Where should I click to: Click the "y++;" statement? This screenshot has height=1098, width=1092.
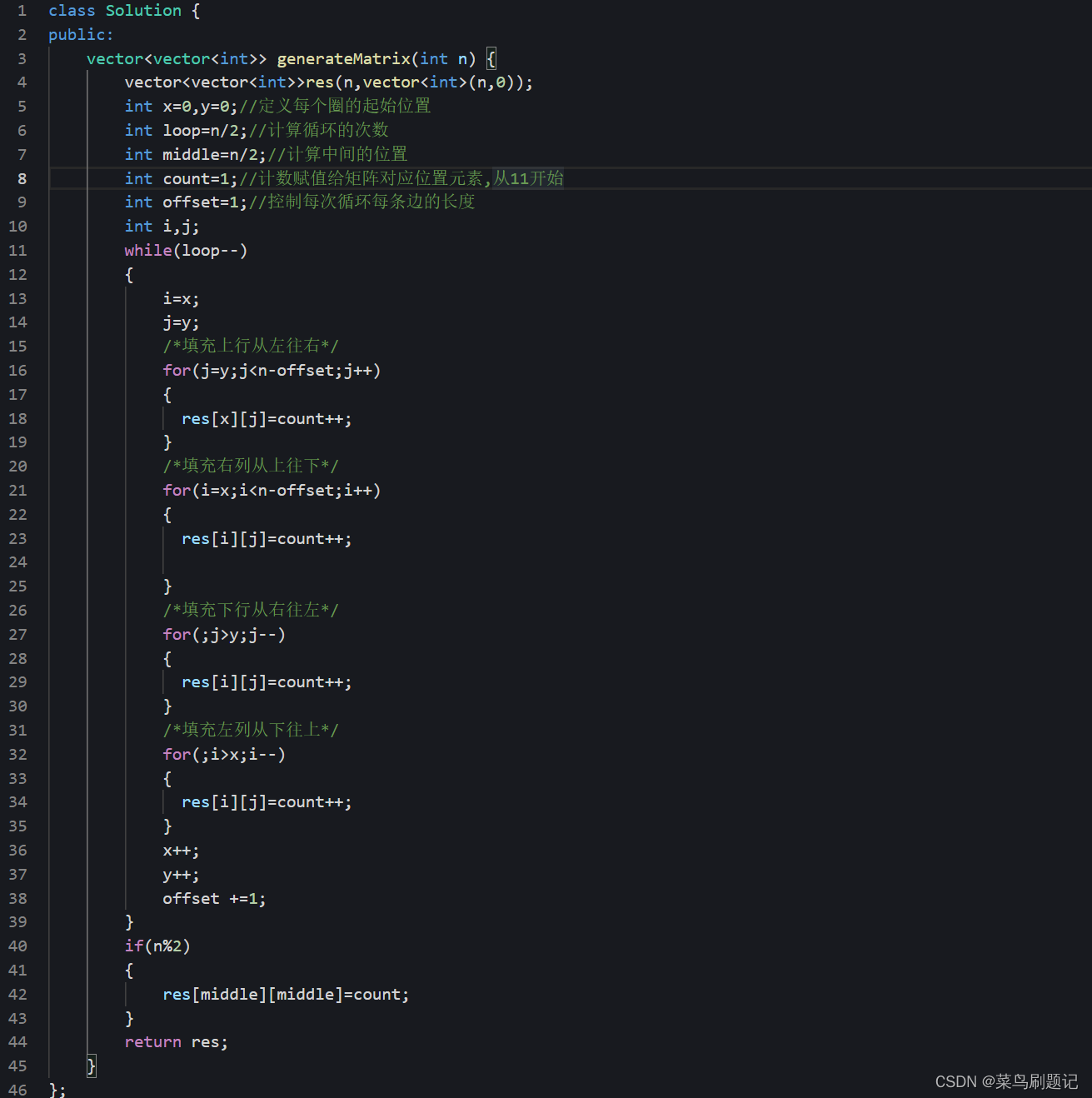[x=181, y=875]
